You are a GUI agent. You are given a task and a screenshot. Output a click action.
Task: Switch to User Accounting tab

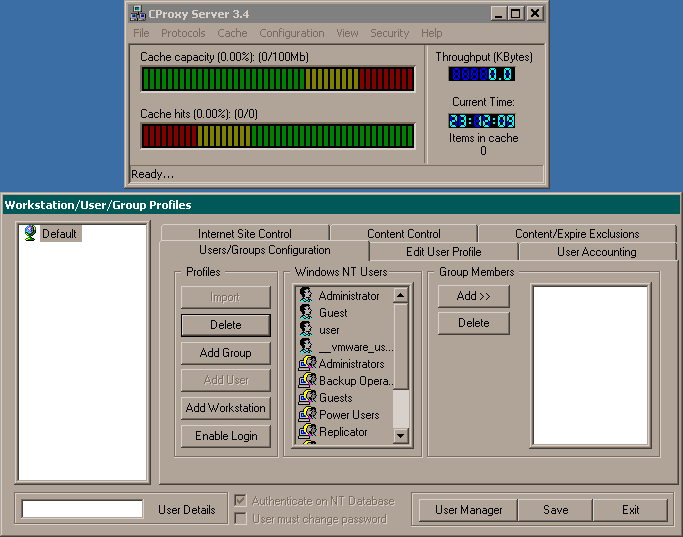596,252
